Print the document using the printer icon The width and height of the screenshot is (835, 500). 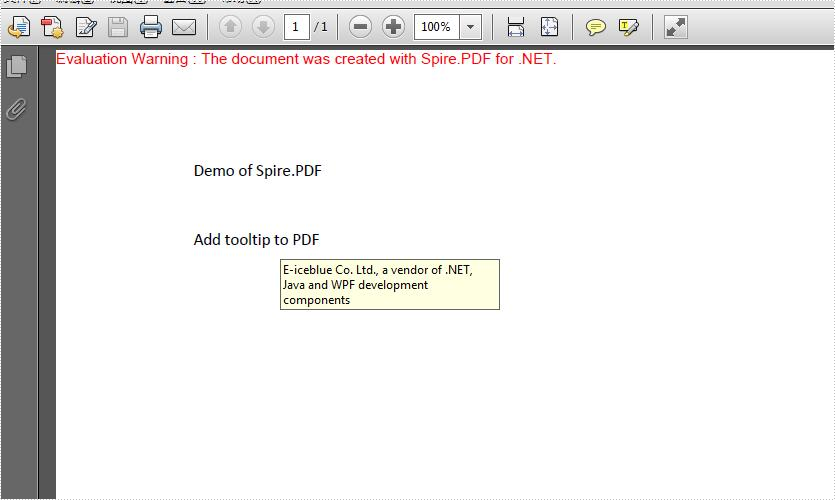[x=151, y=27]
